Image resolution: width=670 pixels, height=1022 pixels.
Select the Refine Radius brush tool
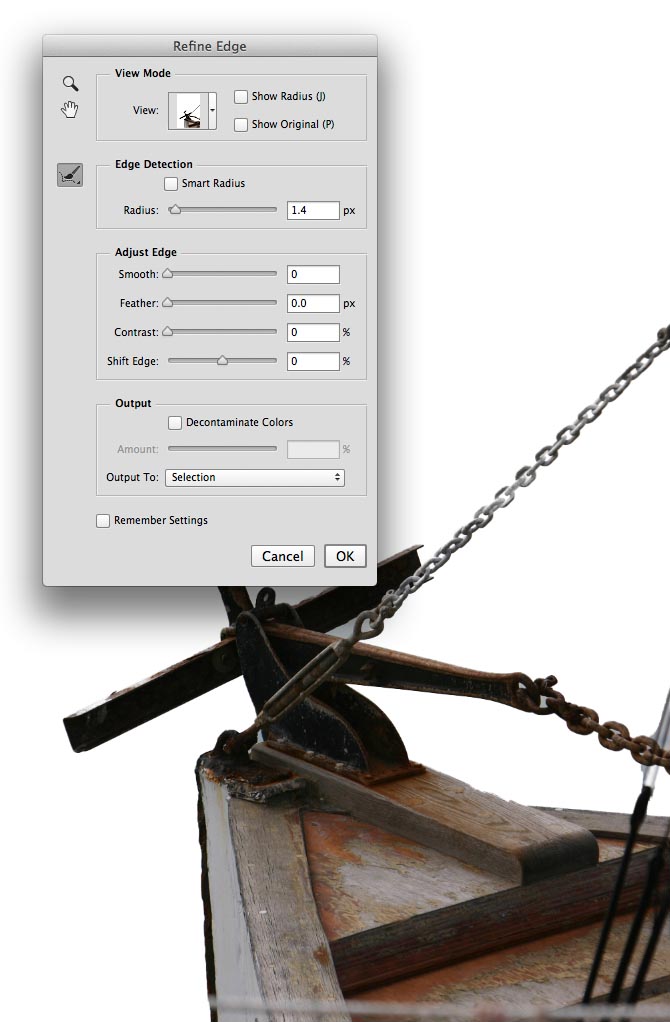[70, 175]
